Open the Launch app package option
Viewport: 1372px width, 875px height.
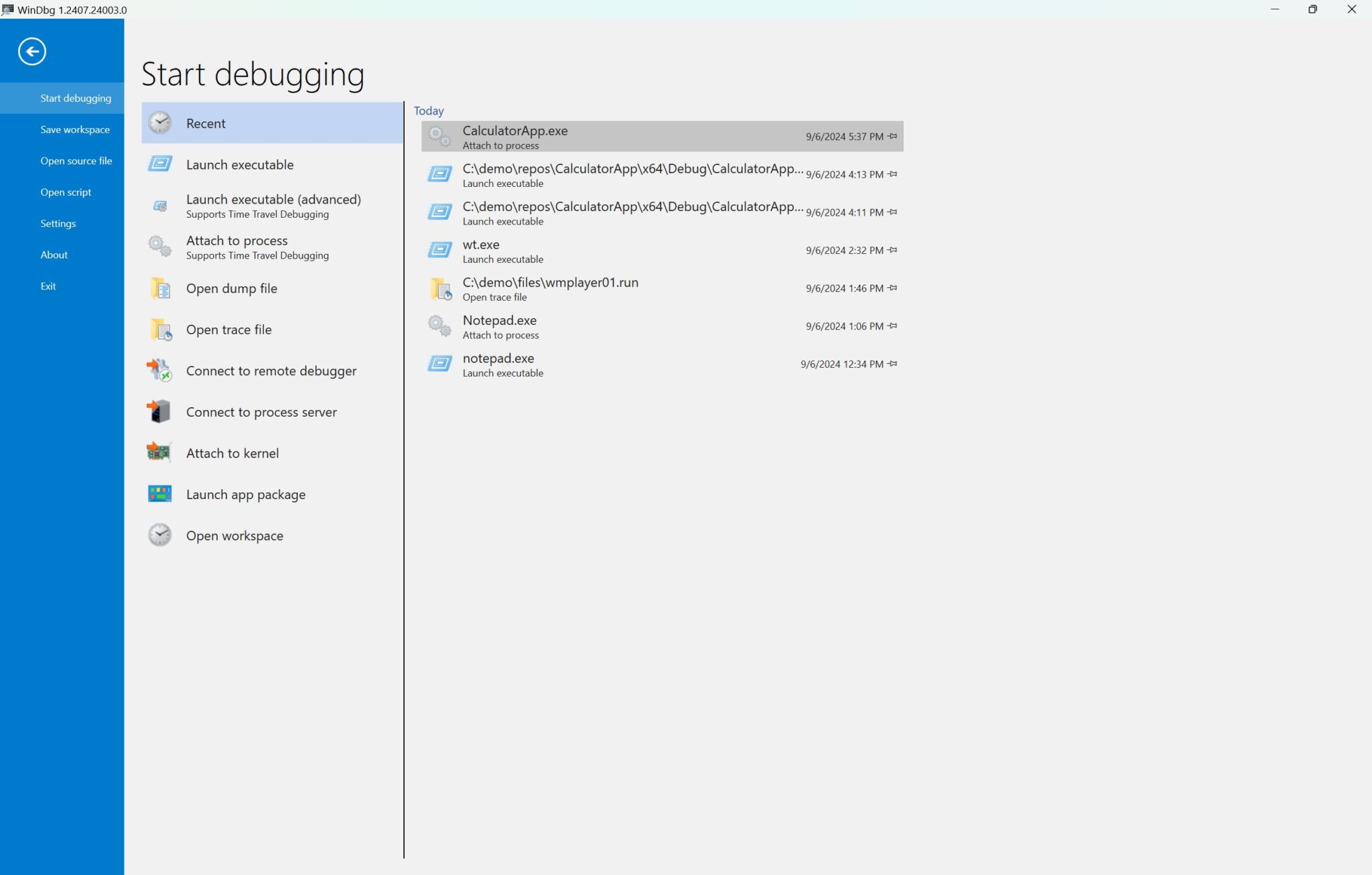[245, 494]
